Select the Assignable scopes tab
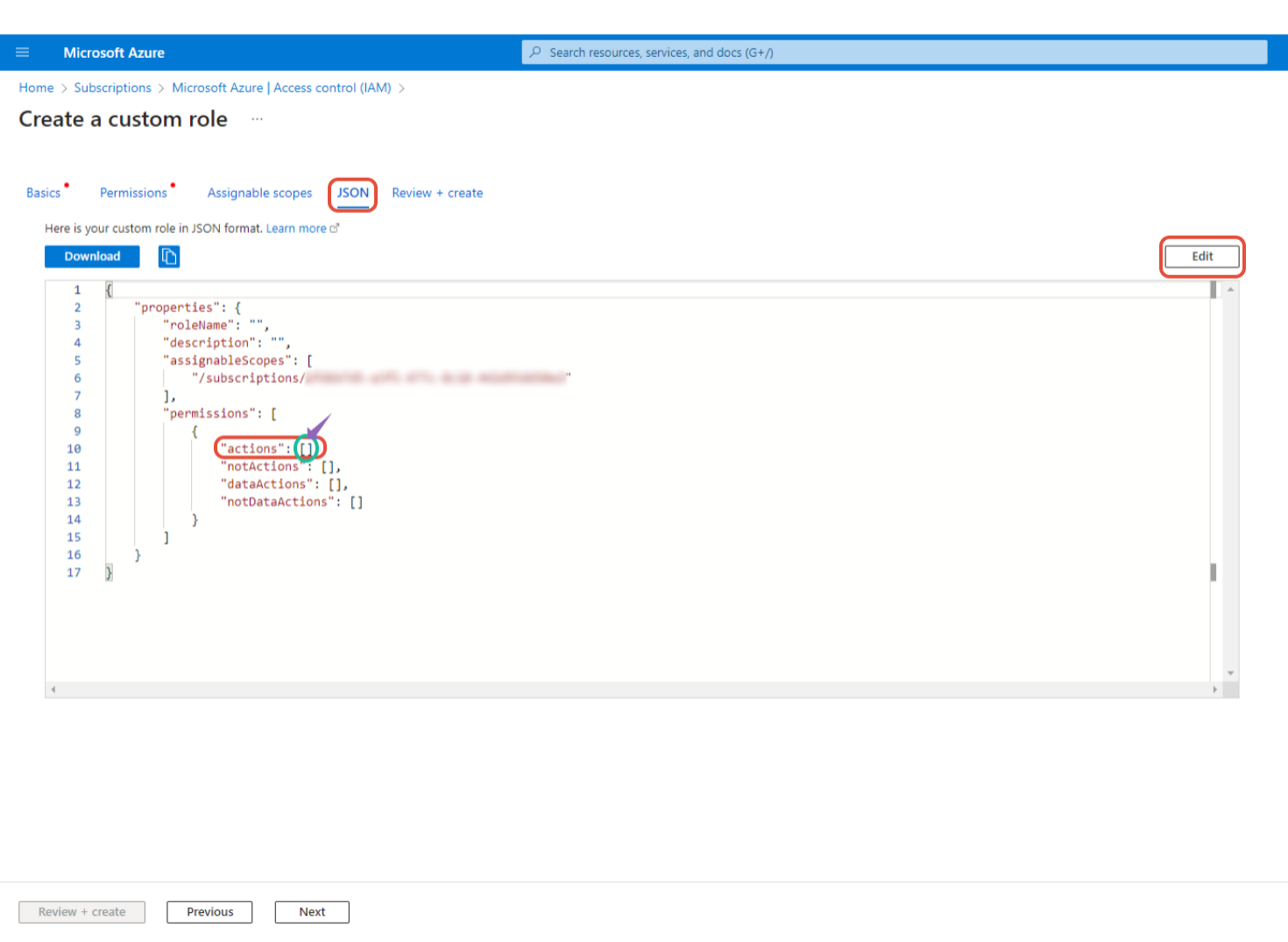The width and height of the screenshot is (1288, 942). pyautogui.click(x=259, y=193)
